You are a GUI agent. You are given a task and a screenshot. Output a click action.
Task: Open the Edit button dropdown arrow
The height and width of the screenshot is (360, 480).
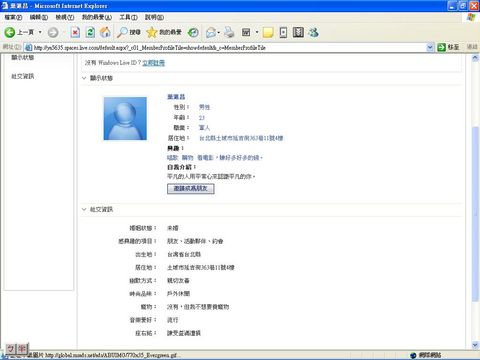coord(257,32)
